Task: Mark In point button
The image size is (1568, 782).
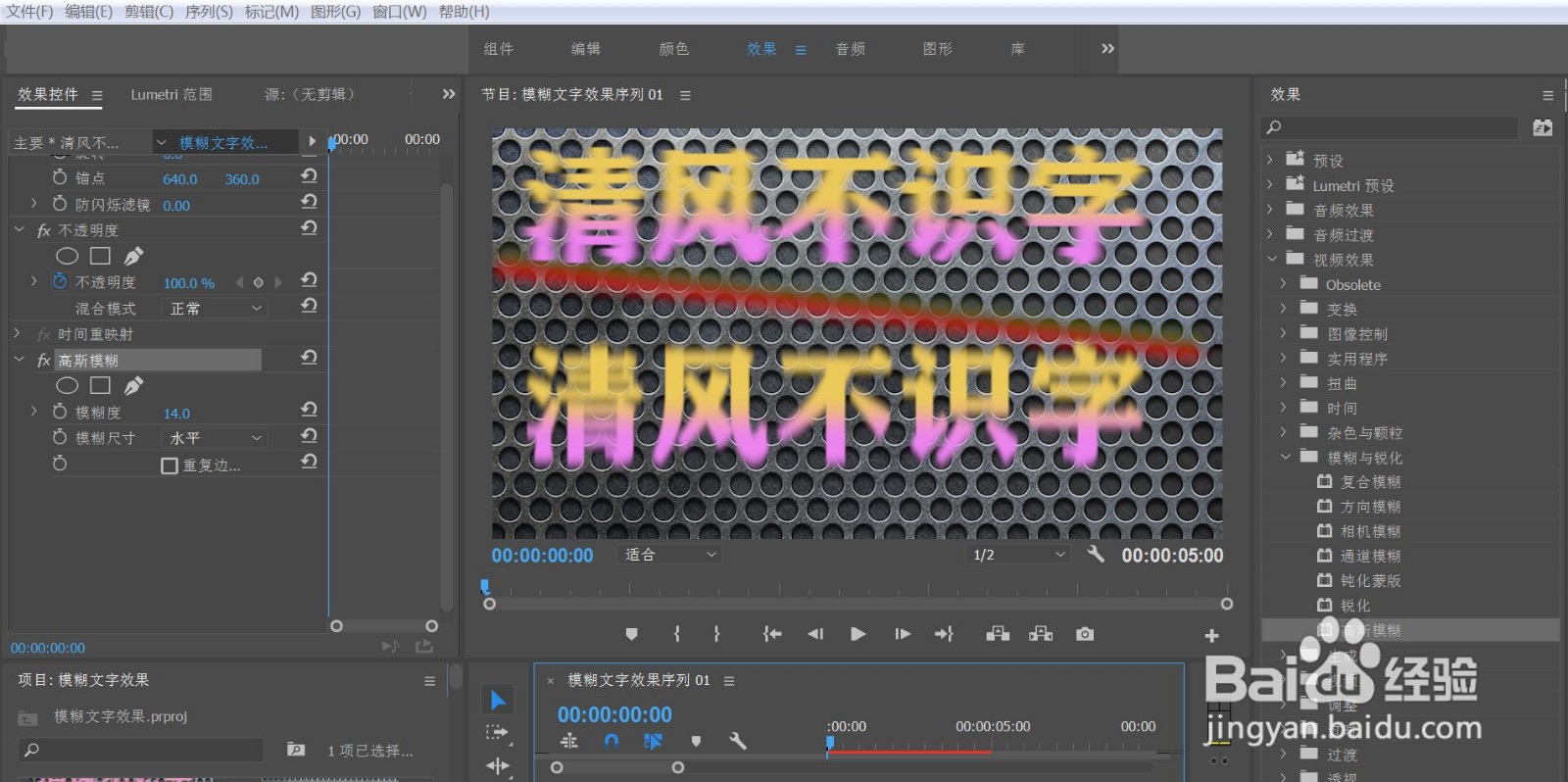Action: tap(676, 634)
